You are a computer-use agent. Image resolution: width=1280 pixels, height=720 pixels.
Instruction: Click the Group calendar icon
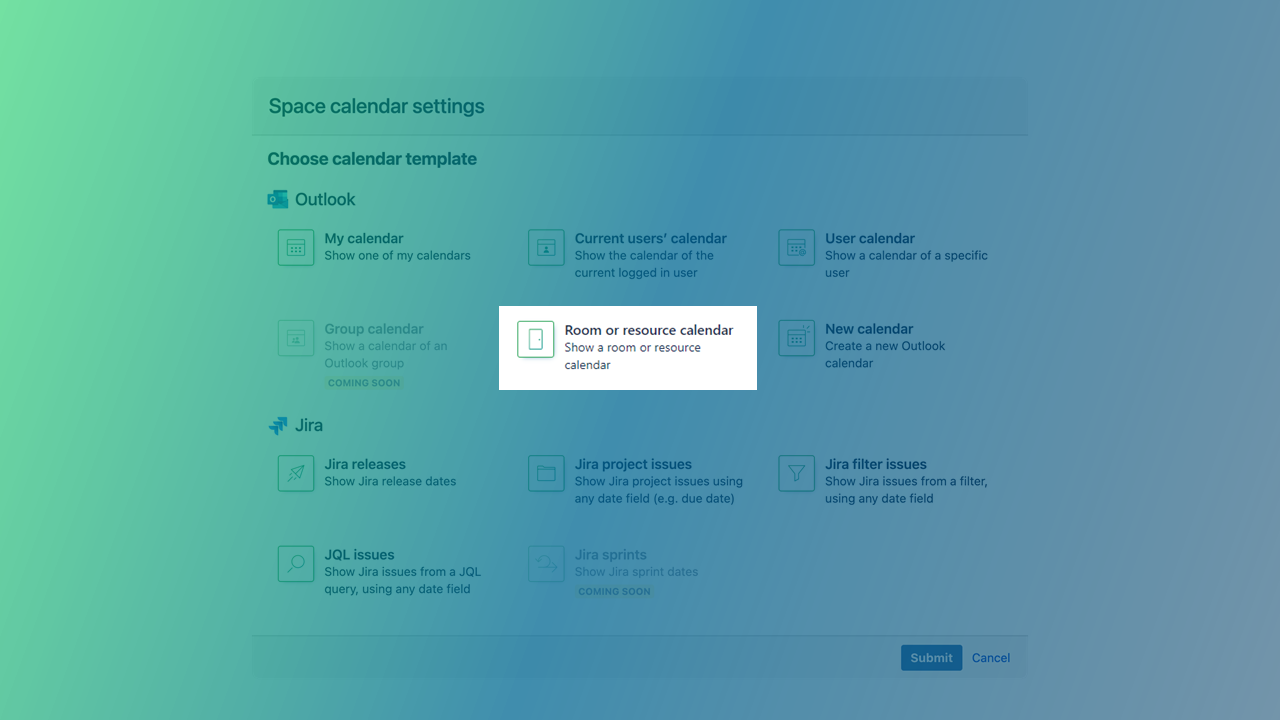point(296,338)
